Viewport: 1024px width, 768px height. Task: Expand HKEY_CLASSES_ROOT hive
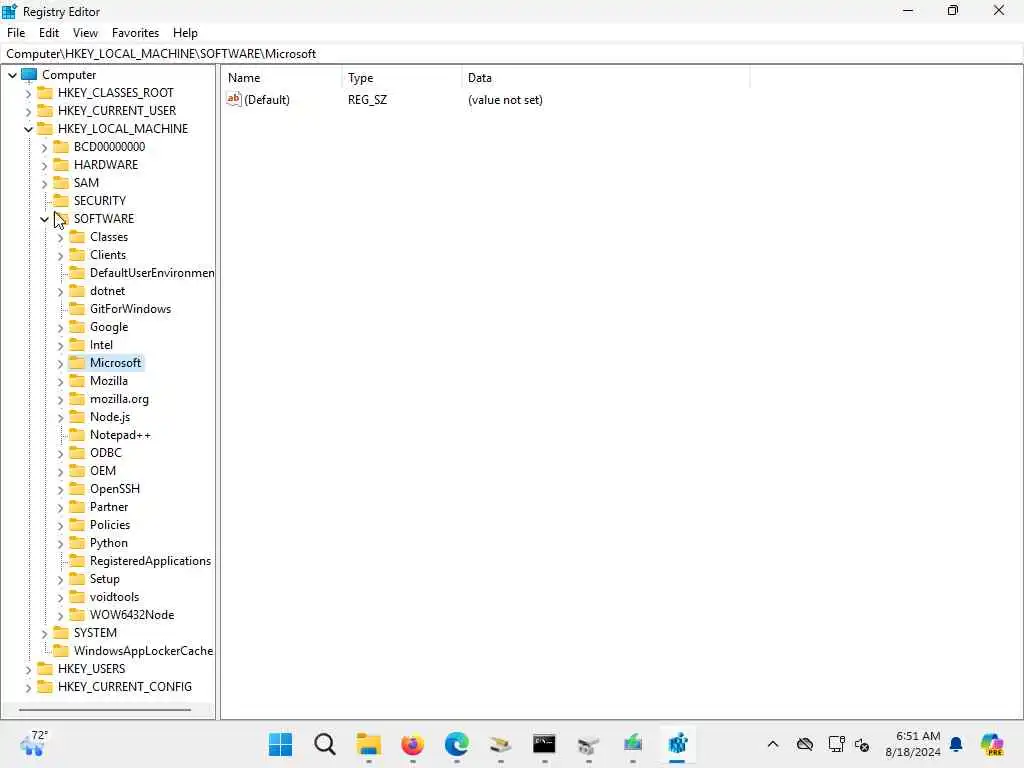28,93
